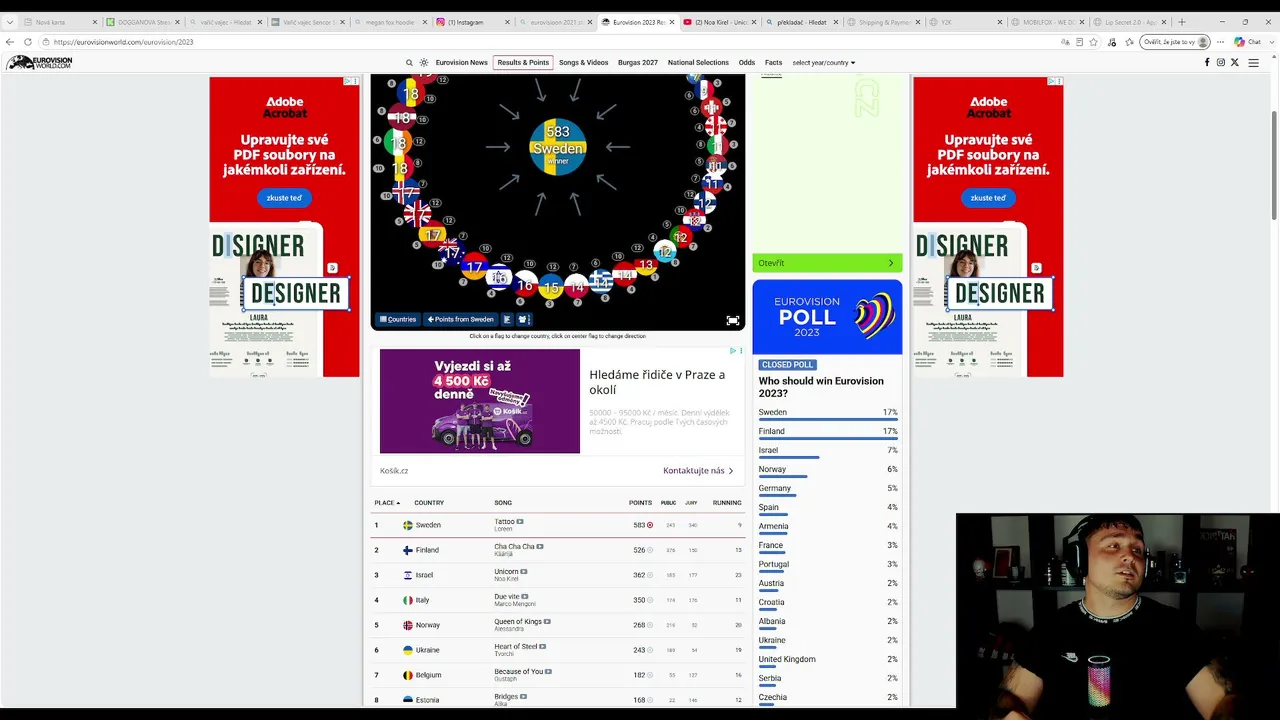Image resolution: width=1280 pixels, height=720 pixels.
Task: Open the Burgas 2027 menu item
Action: [638, 63]
